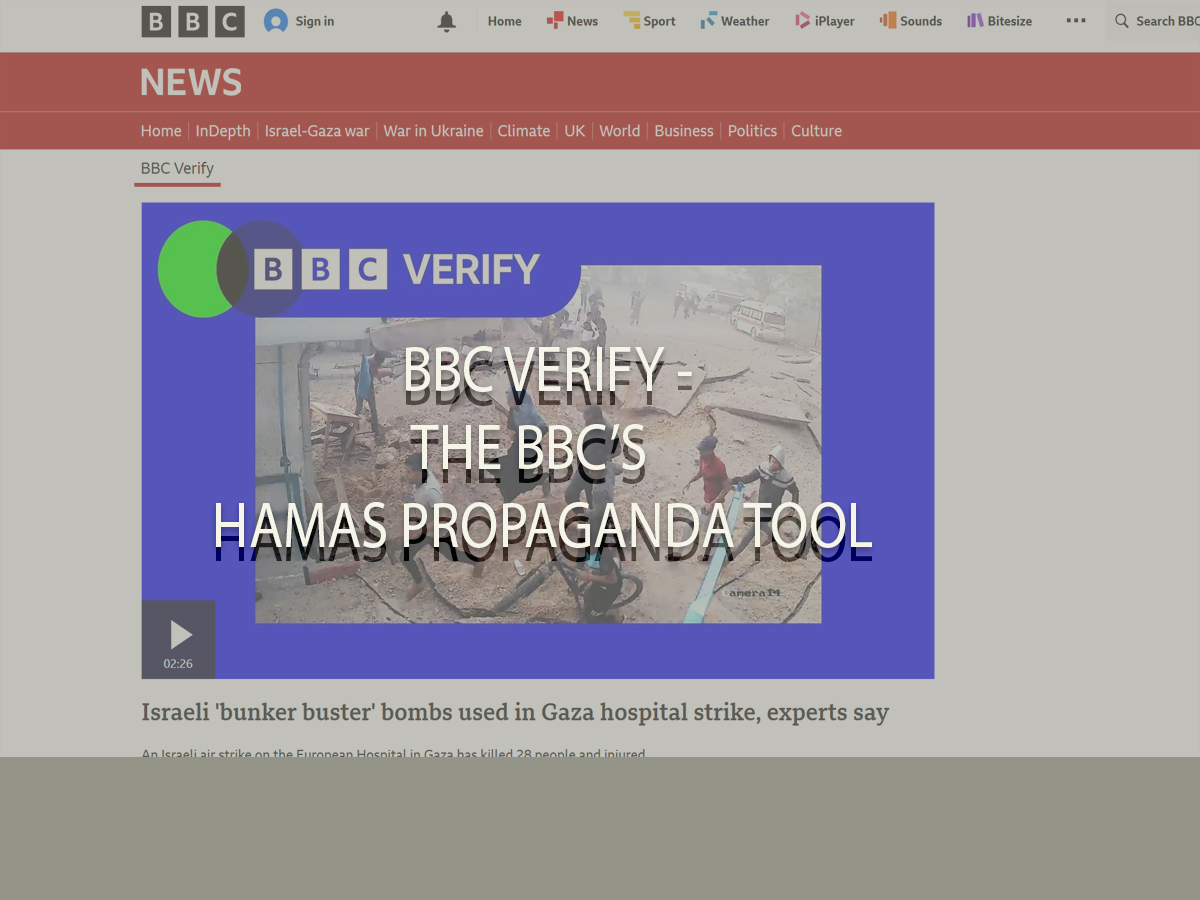The image size is (1200, 900).
Task: Click the BBC Verify logo on the video
Action: (x=350, y=269)
